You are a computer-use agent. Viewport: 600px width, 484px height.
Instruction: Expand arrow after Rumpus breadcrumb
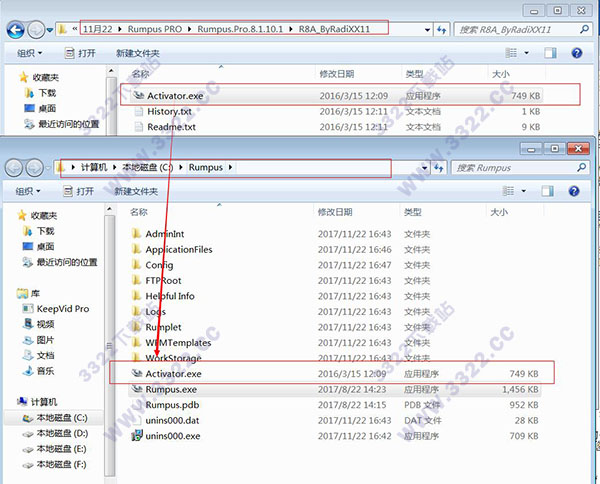pos(230,167)
